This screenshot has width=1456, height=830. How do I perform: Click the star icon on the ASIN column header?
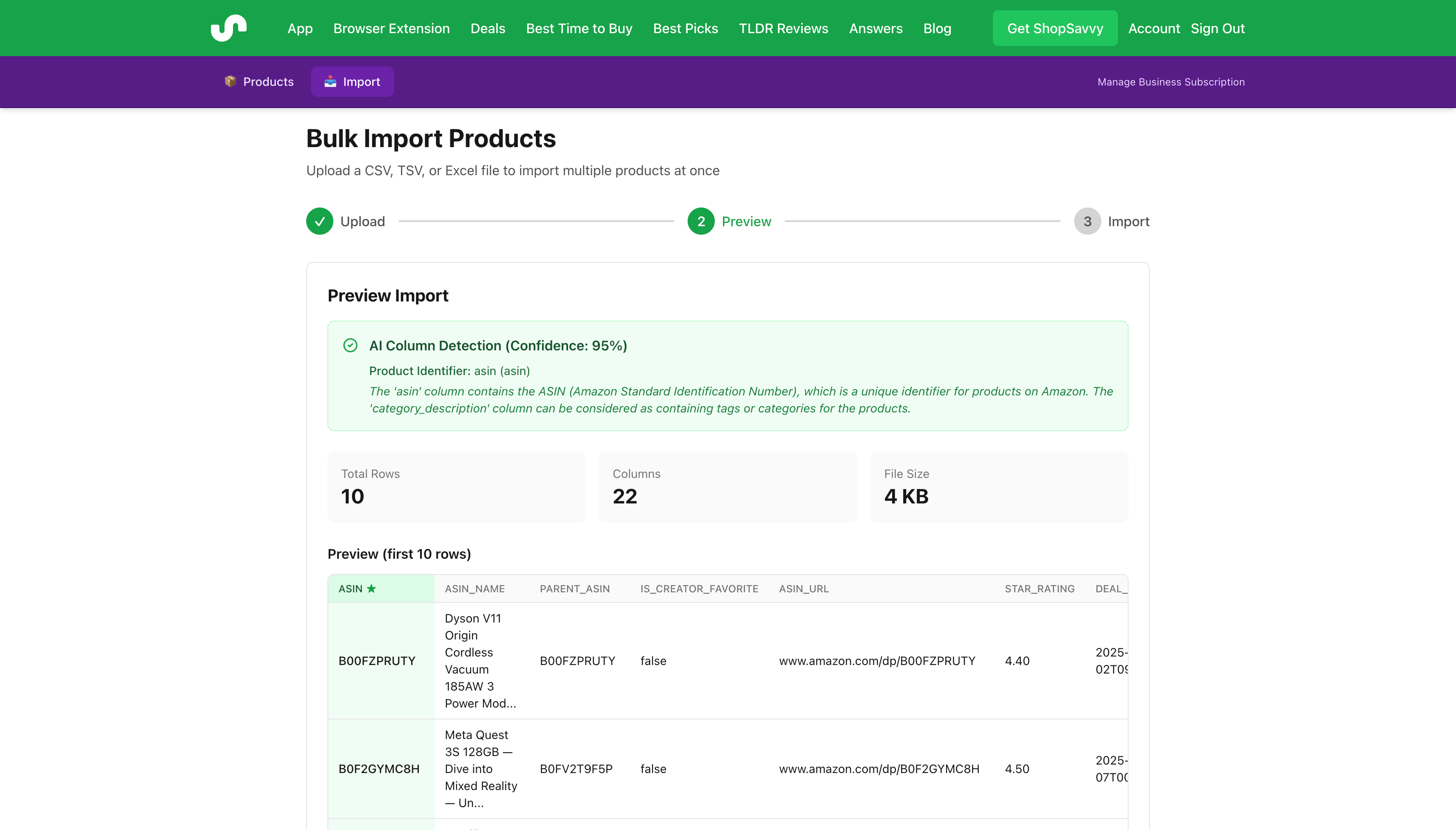click(x=372, y=588)
